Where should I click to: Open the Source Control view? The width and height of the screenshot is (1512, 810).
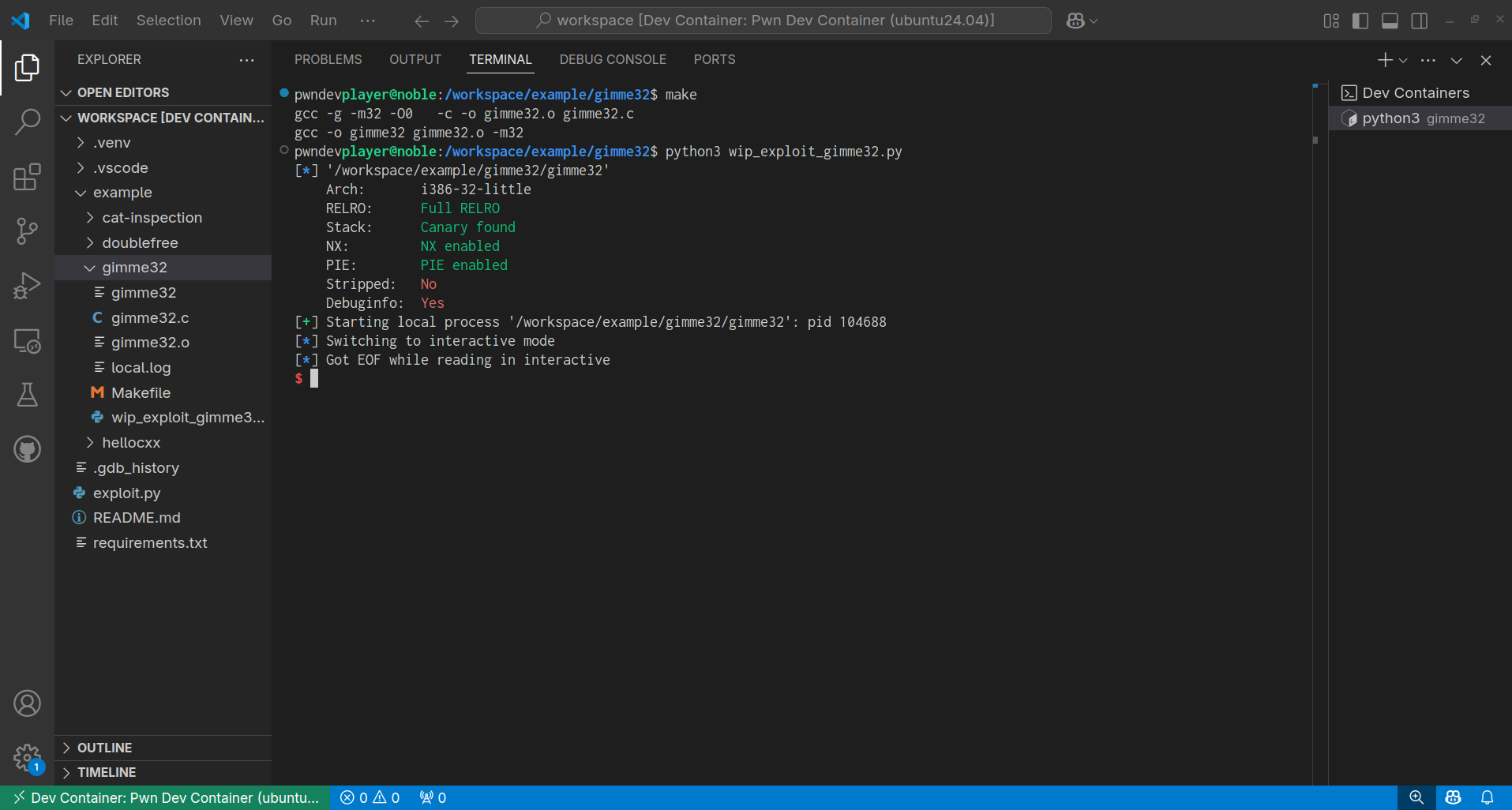tap(27, 231)
